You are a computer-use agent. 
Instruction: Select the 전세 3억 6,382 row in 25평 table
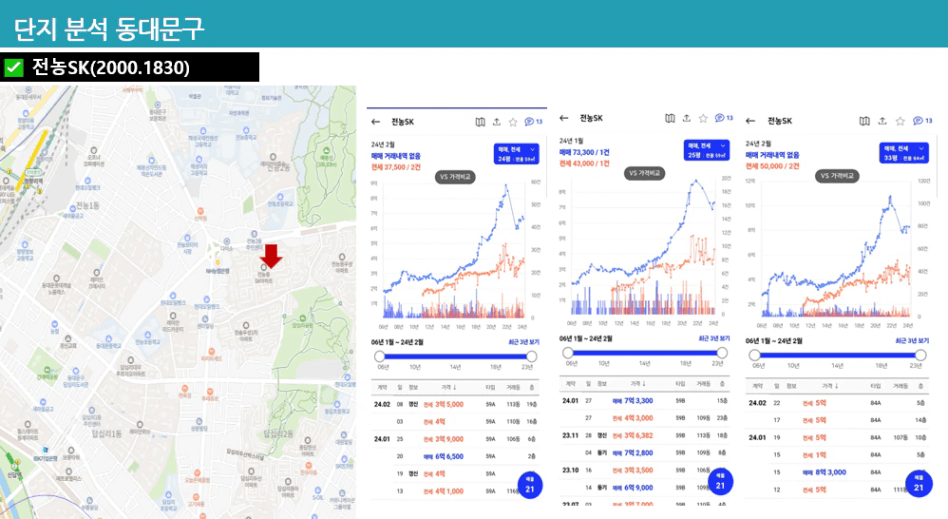644,436
